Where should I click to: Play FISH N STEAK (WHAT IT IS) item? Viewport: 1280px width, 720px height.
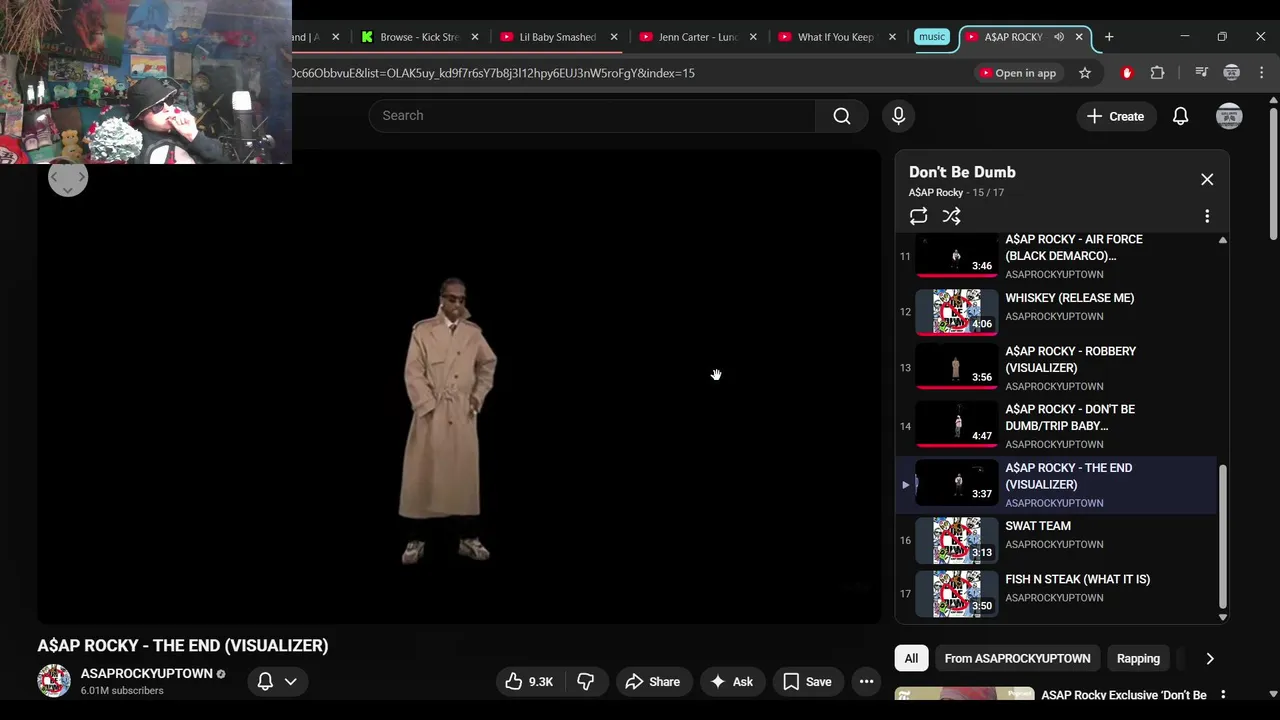[x=1056, y=594]
